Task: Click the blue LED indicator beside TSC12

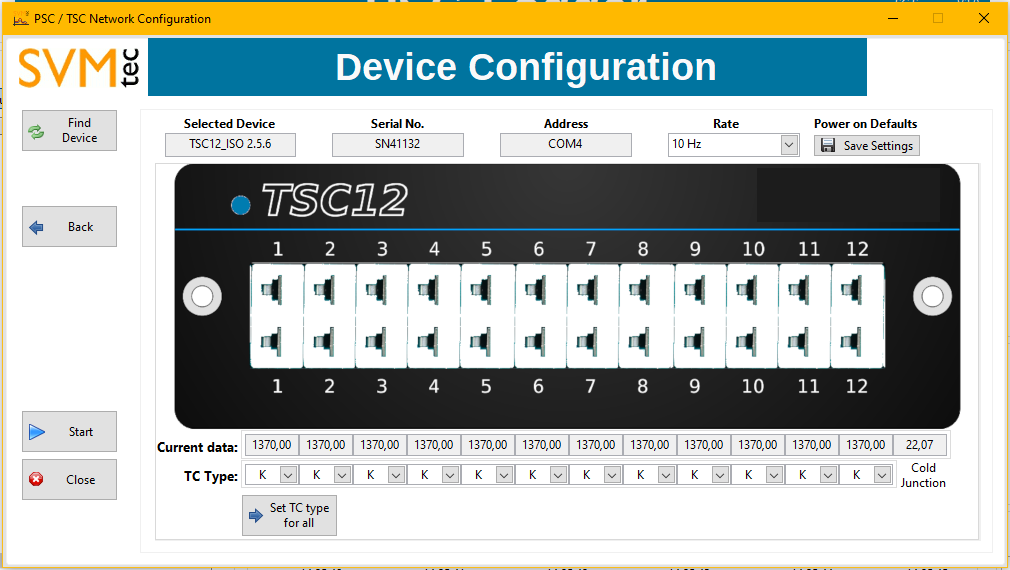Action: pyautogui.click(x=241, y=205)
